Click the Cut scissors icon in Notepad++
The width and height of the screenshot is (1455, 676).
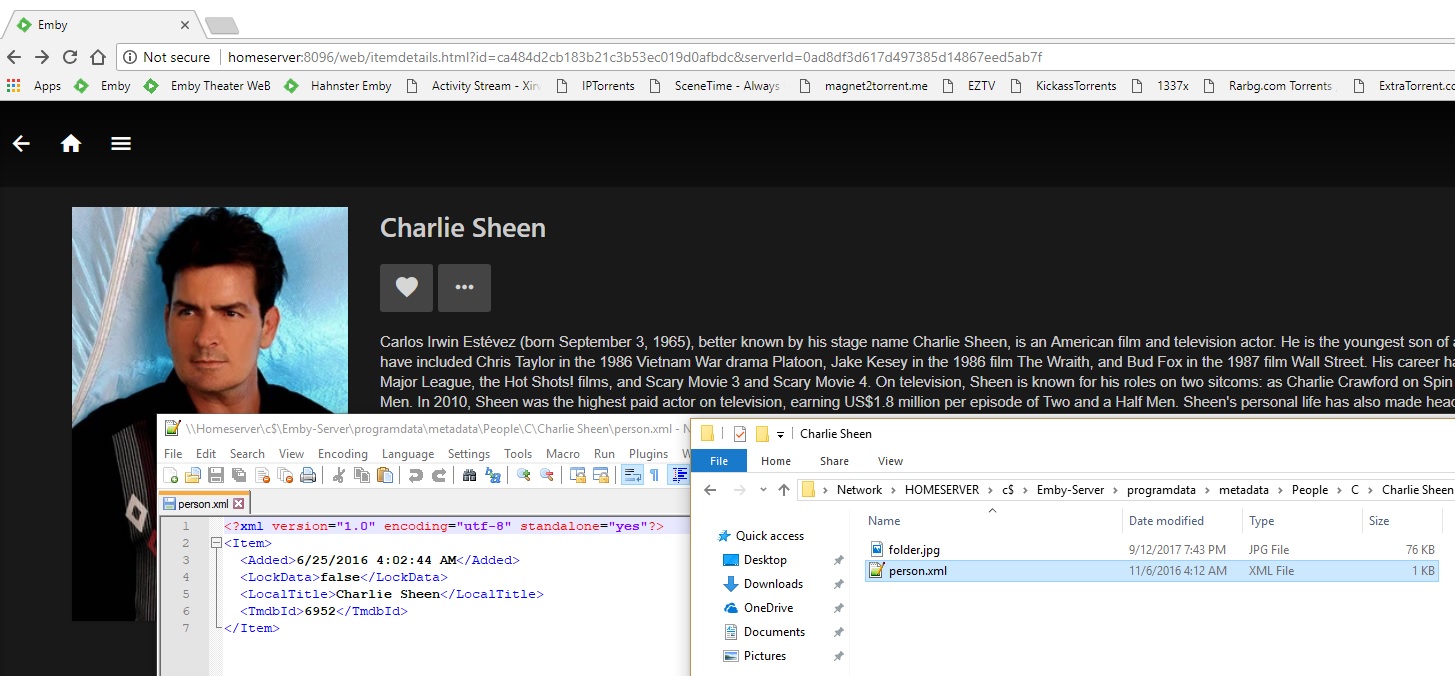339,475
